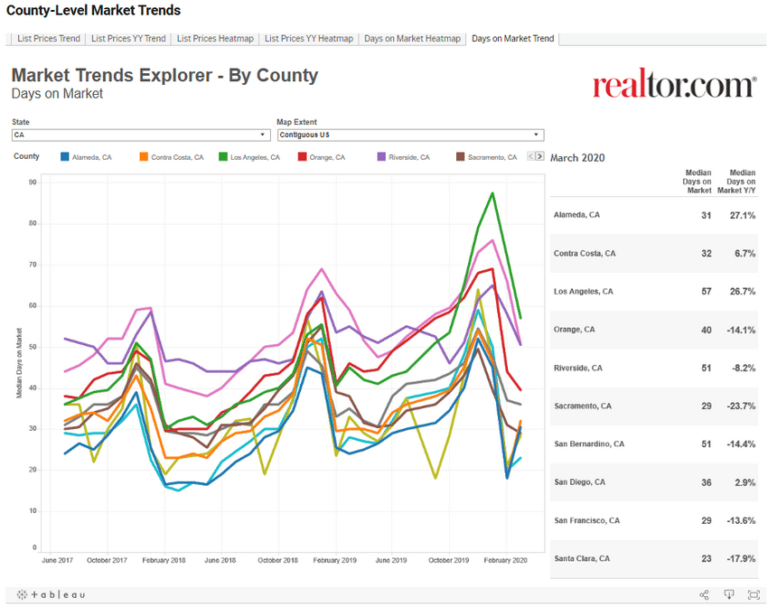Click the Contra Costa Y/Y value 6.7%

[745, 253]
